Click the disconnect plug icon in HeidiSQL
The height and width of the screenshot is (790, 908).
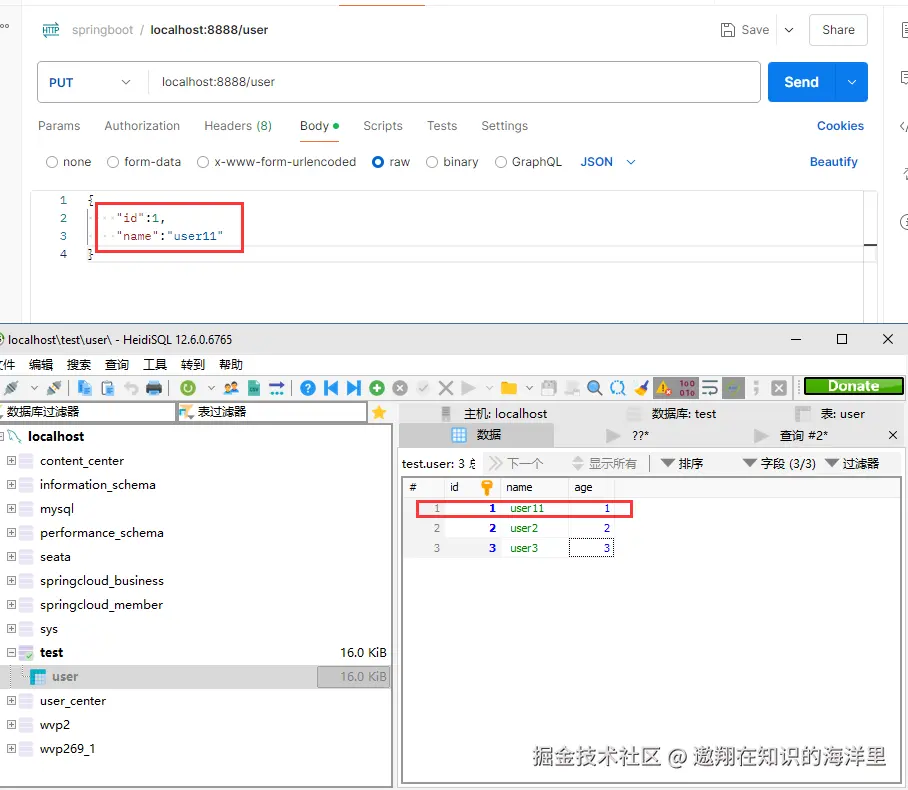54,388
